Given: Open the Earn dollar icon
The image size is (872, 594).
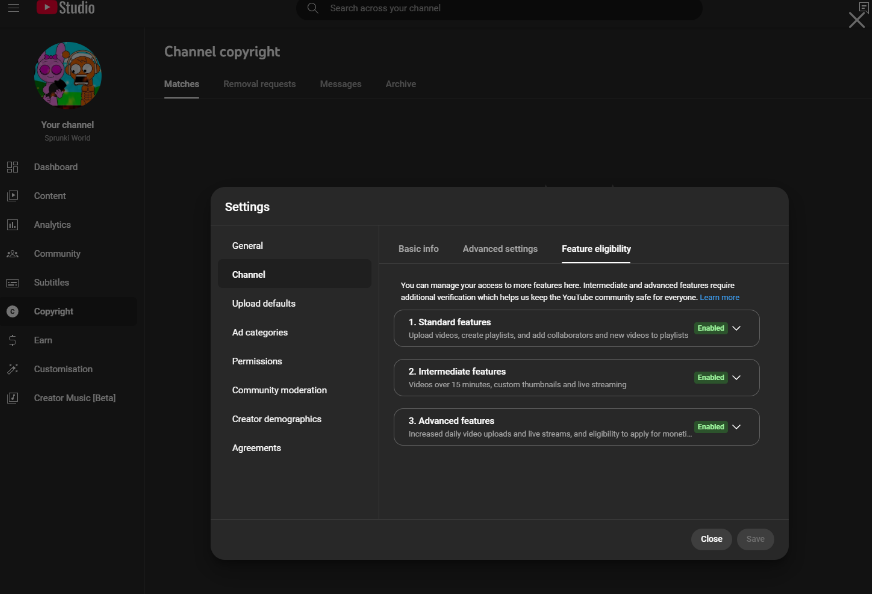Looking at the screenshot, I should coord(12,340).
